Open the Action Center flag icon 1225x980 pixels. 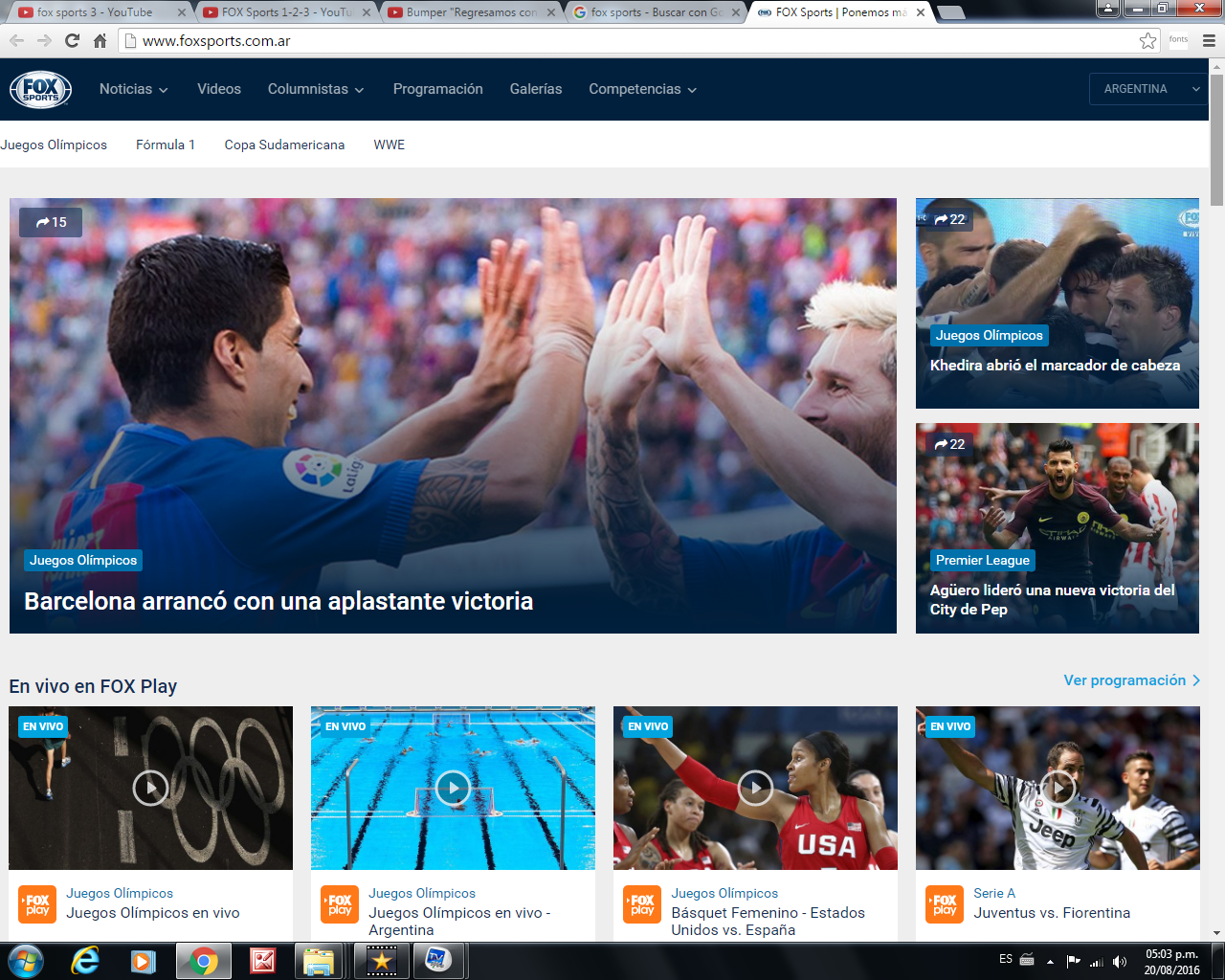click(x=1074, y=961)
